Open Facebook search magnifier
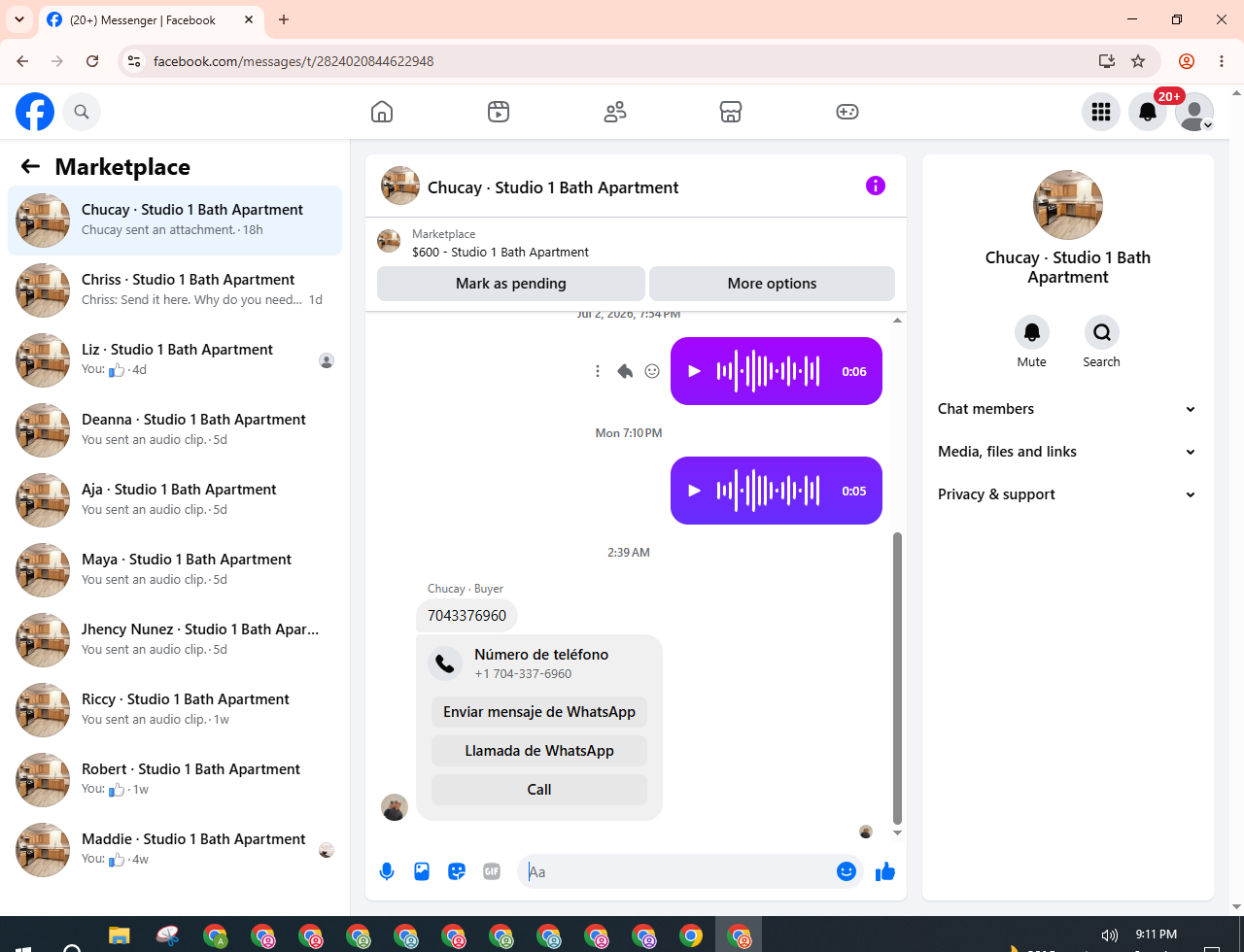The width and height of the screenshot is (1244, 952). click(x=82, y=112)
